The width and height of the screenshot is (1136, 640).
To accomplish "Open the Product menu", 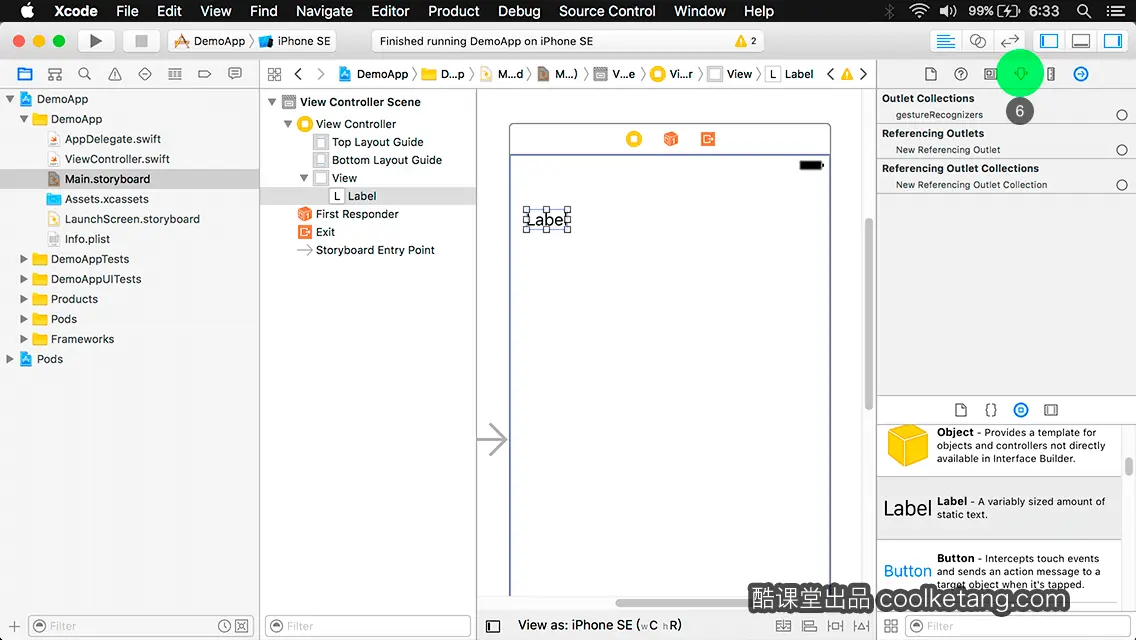I will pos(454,11).
